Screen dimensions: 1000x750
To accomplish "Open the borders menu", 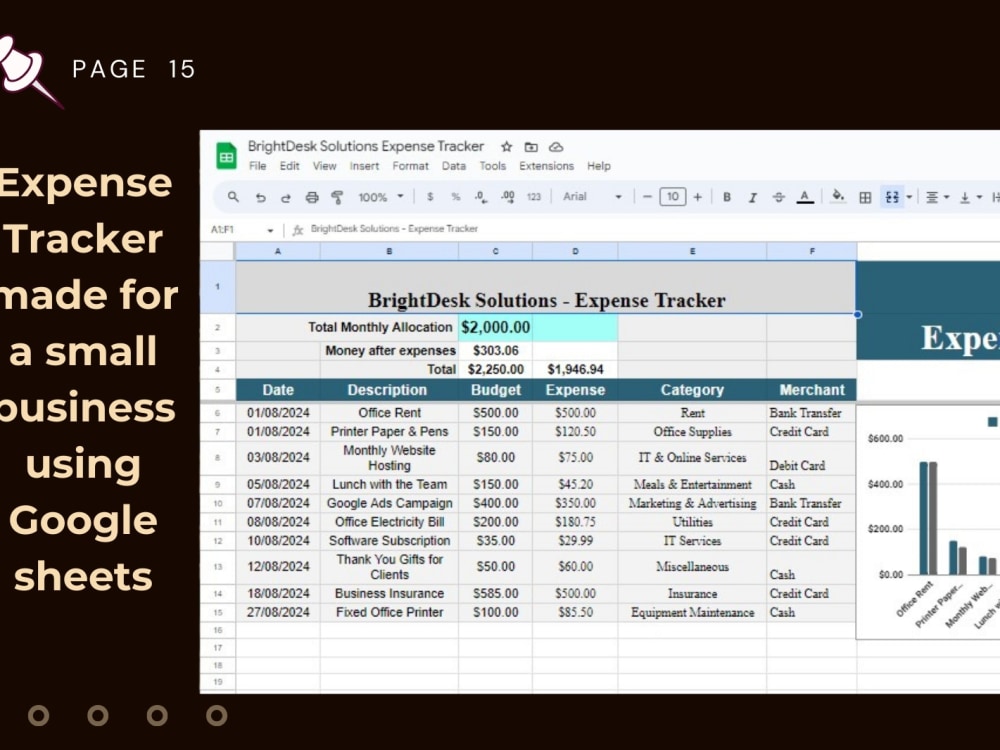I will point(865,198).
